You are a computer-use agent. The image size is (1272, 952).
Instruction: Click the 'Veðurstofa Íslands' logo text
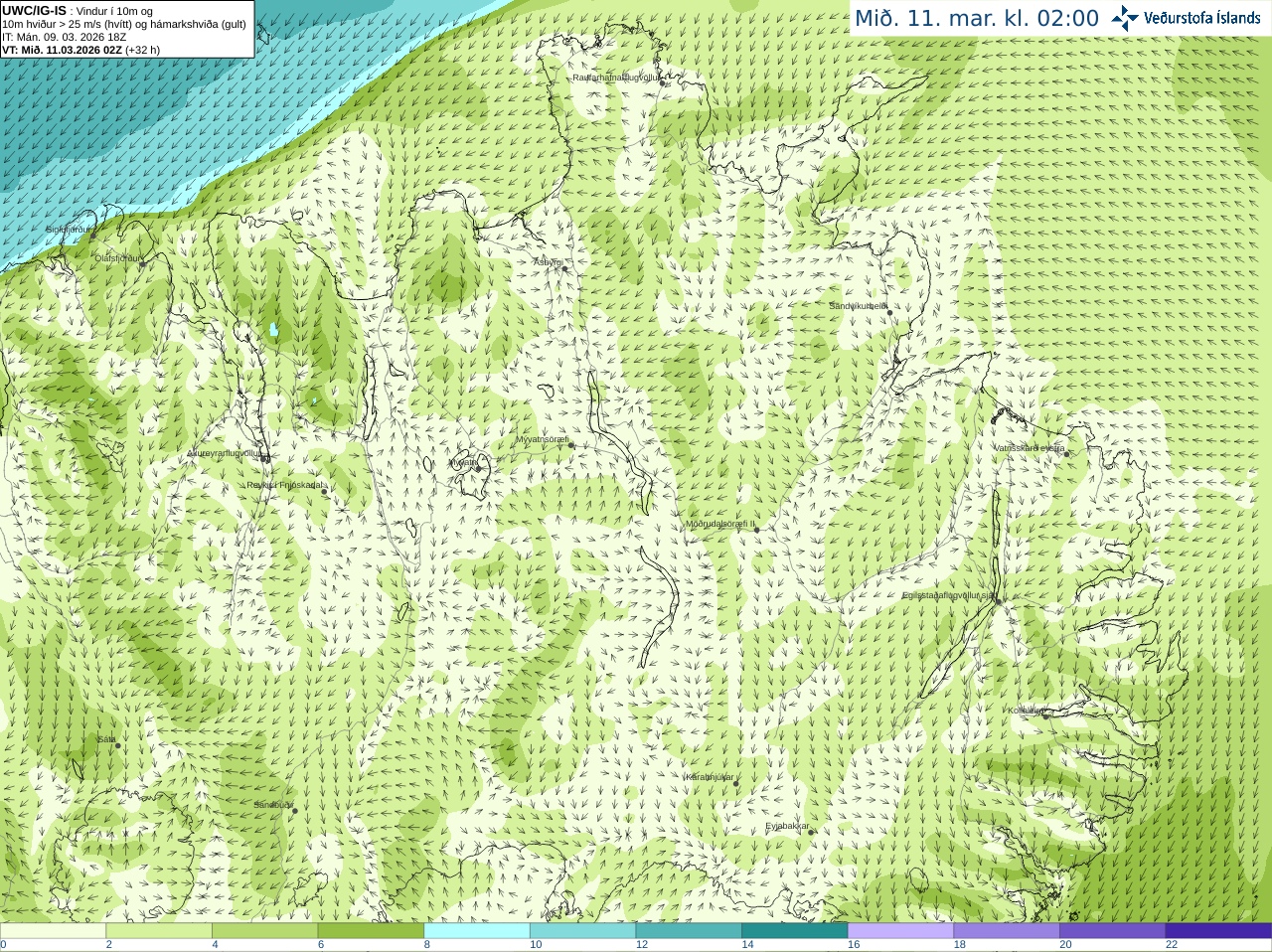click(x=1202, y=18)
